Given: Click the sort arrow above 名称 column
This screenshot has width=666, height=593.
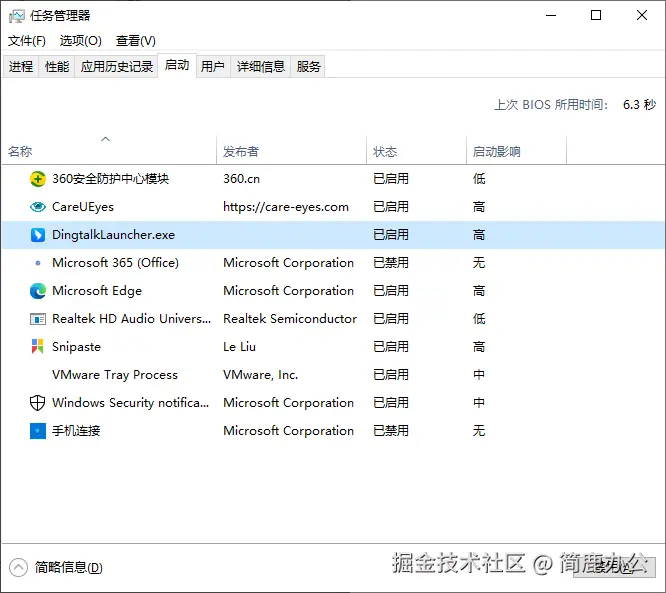Looking at the screenshot, I should (x=105, y=139).
